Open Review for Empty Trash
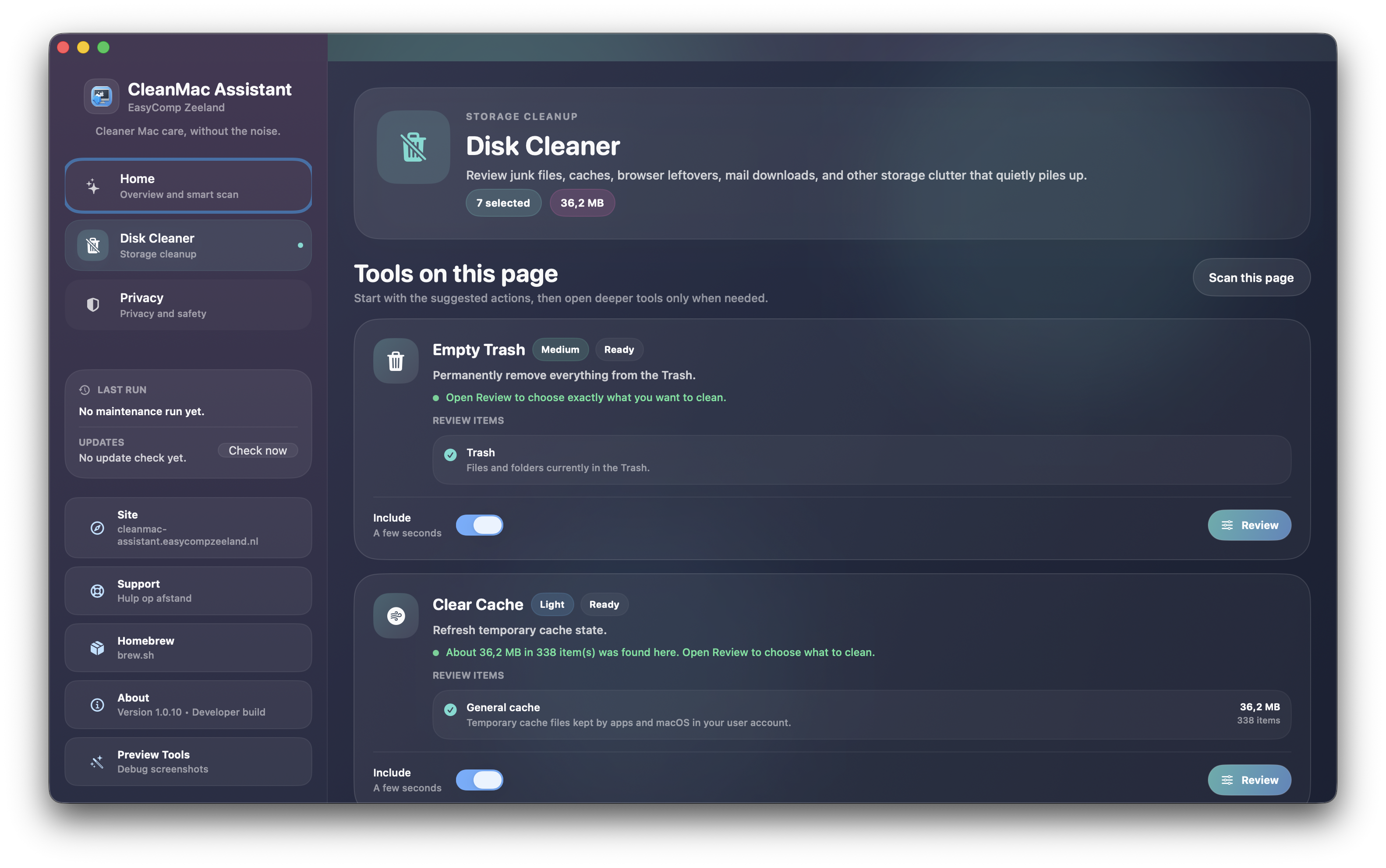 [1249, 525]
